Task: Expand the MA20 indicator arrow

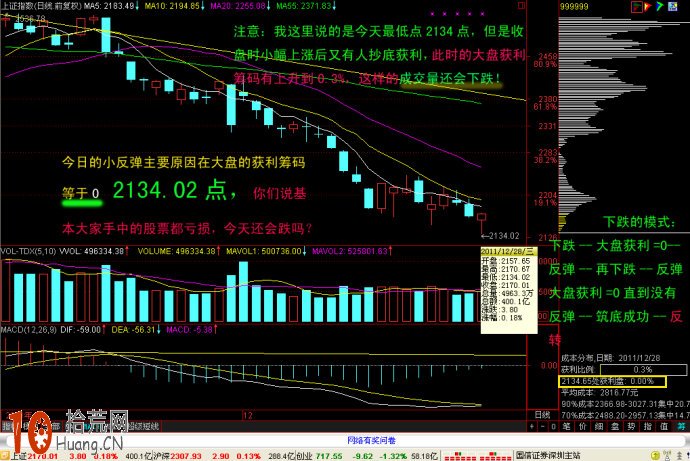Action: [263, 6]
